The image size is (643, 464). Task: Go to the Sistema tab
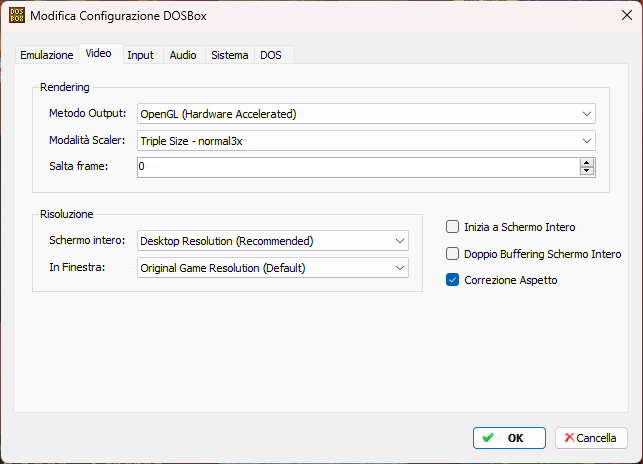[x=230, y=55]
